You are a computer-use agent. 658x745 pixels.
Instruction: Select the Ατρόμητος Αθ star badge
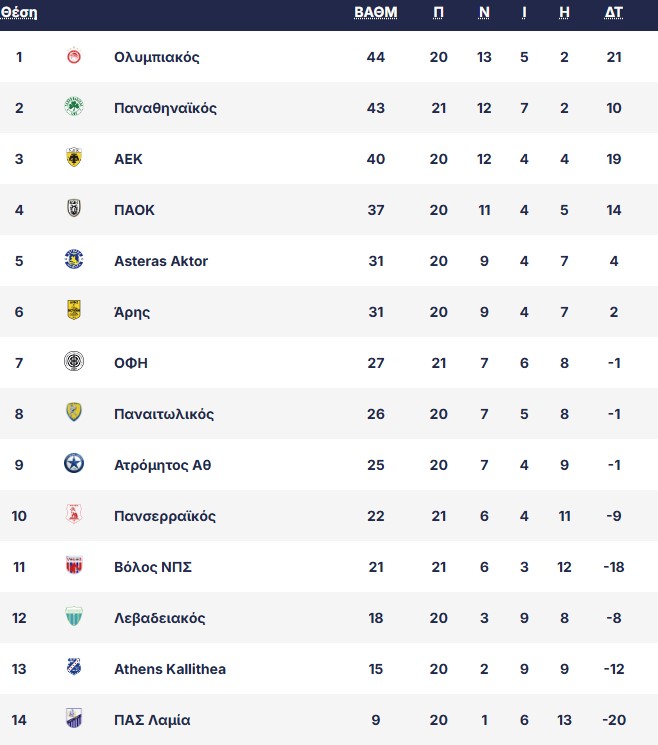coord(74,463)
